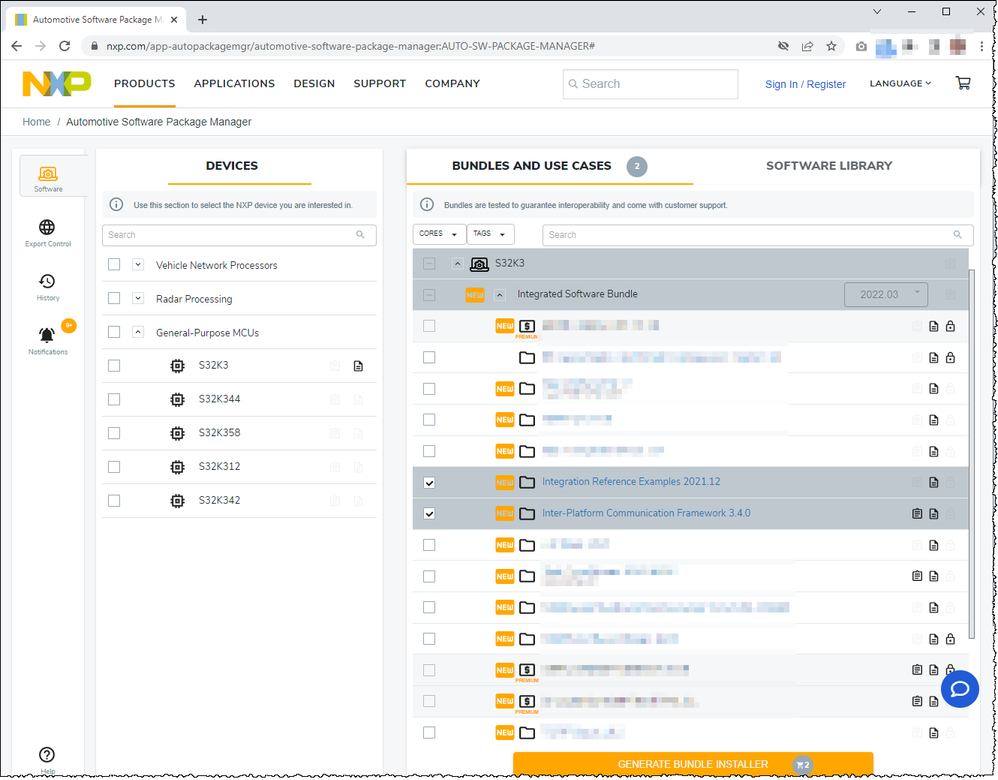This screenshot has width=998, height=780.
Task: Click the NXP logo
Action: click(x=57, y=83)
